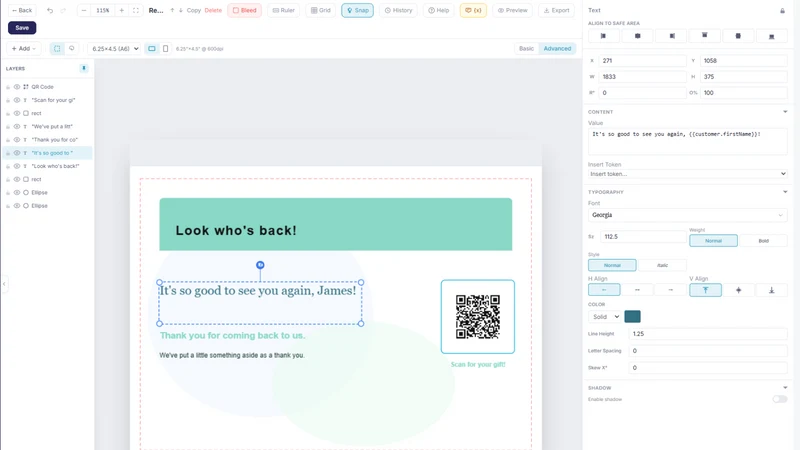
Task: Collapse the Content section
Action: [x=785, y=112]
